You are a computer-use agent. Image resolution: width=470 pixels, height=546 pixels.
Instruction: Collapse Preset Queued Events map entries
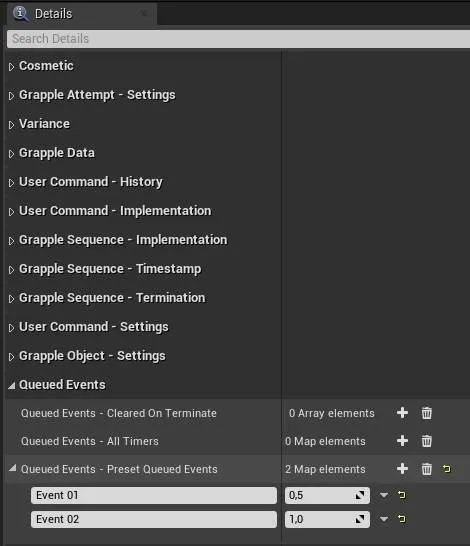coord(13,468)
